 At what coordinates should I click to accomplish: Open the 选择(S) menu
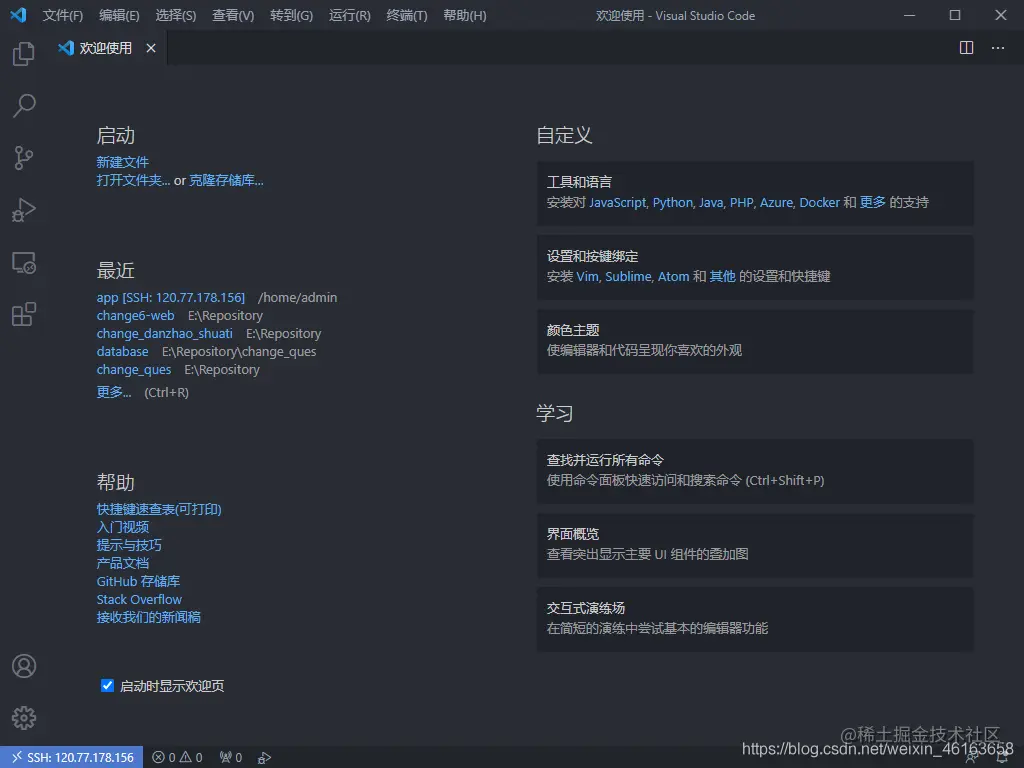point(176,16)
